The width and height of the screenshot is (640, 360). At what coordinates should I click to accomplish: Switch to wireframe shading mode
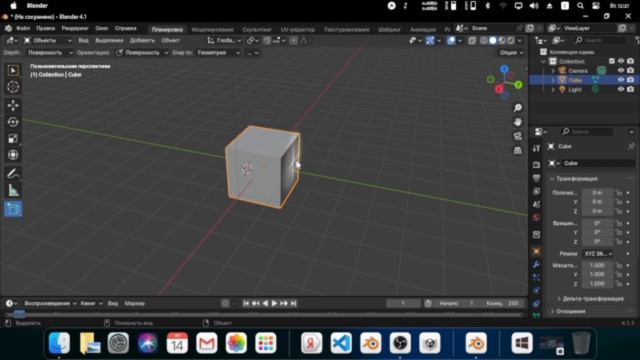point(484,40)
